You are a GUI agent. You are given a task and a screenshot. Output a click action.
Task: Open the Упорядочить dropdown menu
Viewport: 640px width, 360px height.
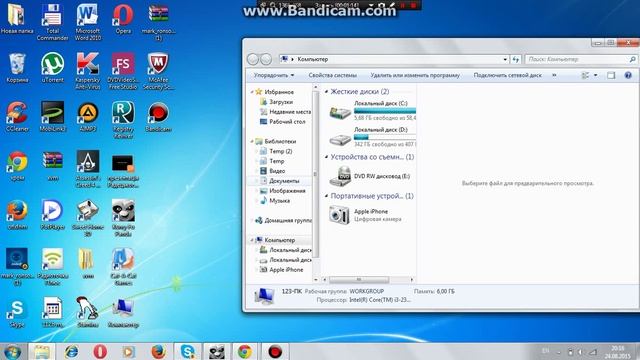[x=273, y=75]
